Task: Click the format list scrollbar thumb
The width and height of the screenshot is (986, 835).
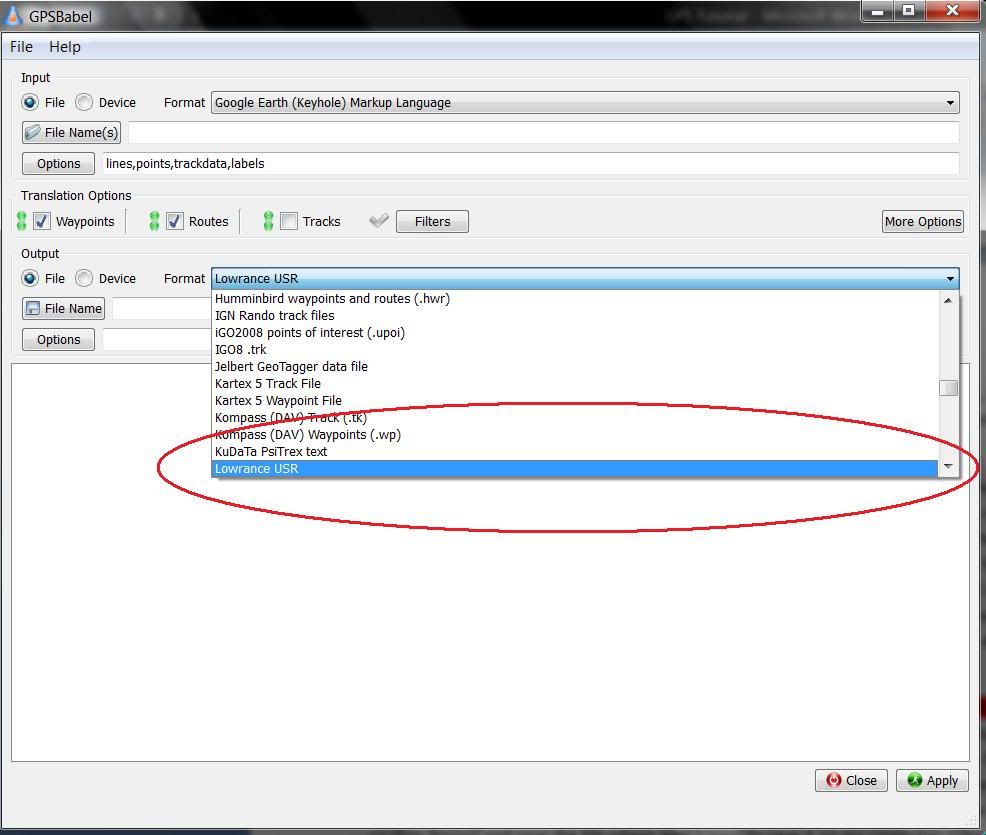Action: point(948,388)
